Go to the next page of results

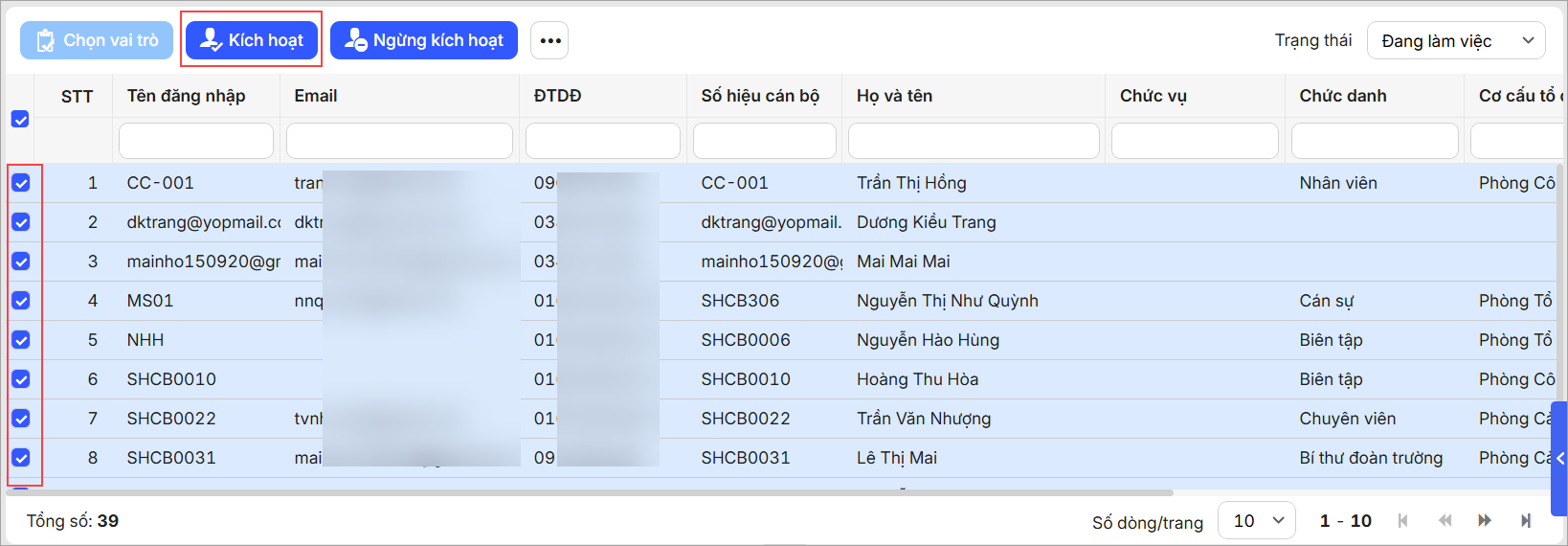pyautogui.click(x=1485, y=520)
